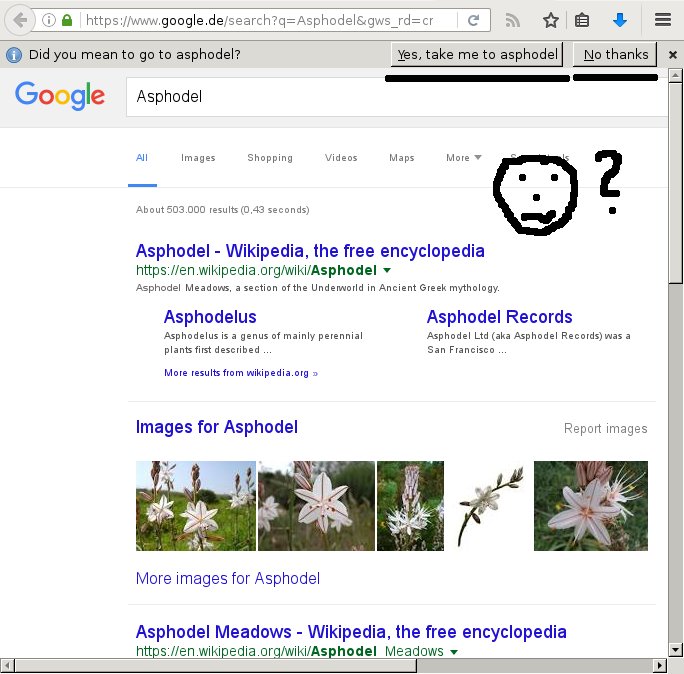This screenshot has height=674, width=684.
Task: Expand dropdown arrow next to Asphodel Meadows URL
Action: click(x=454, y=652)
